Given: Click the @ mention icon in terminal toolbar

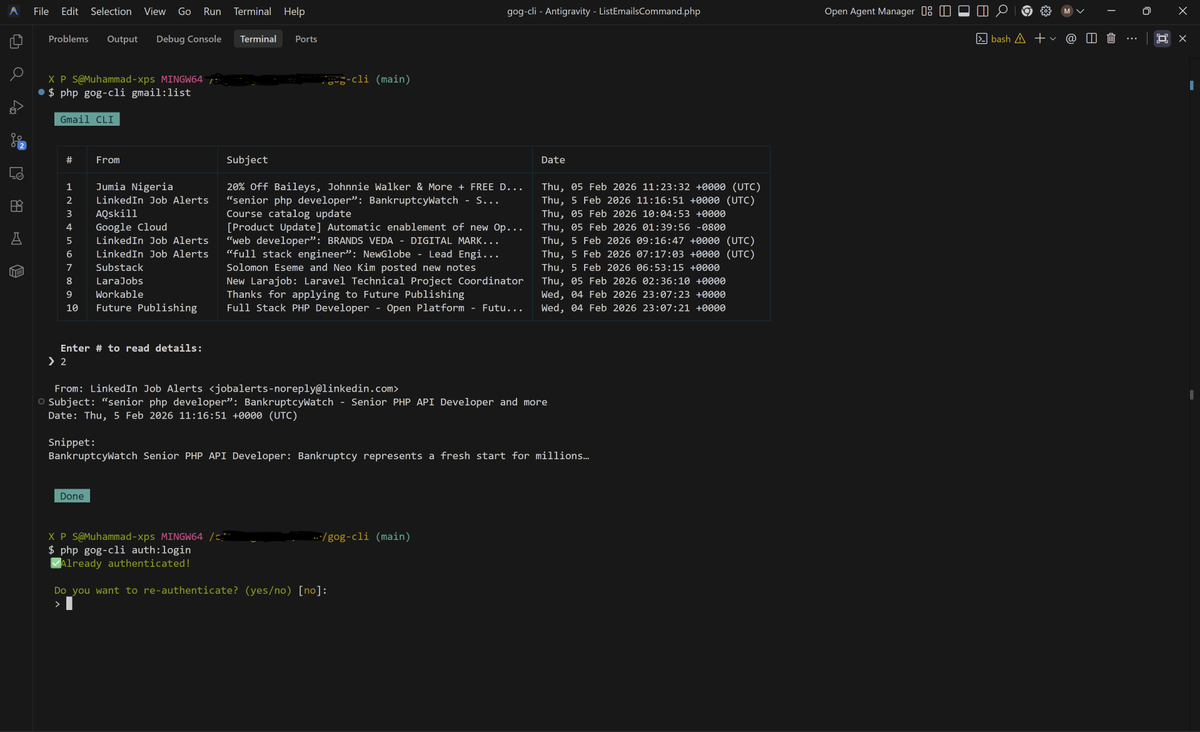Looking at the screenshot, I should [1071, 39].
